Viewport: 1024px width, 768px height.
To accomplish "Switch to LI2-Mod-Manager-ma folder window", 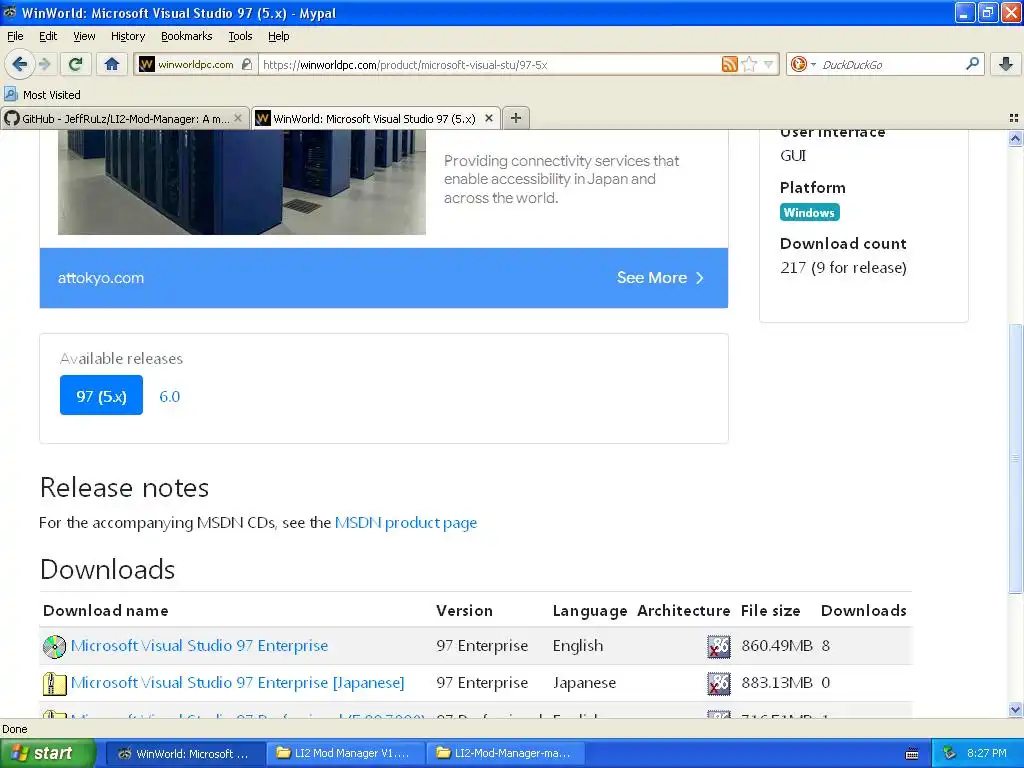I will coord(504,753).
